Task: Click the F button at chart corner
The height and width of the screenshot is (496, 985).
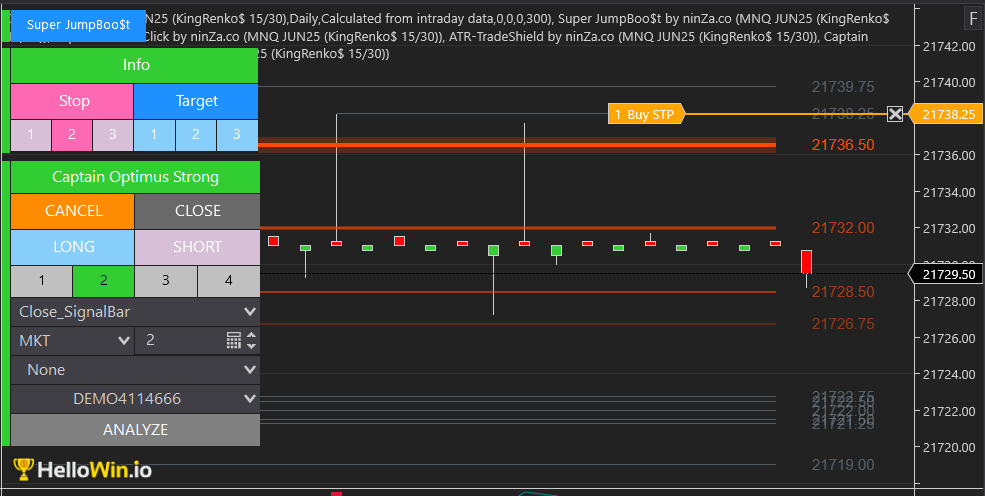Action: pyautogui.click(x=971, y=20)
